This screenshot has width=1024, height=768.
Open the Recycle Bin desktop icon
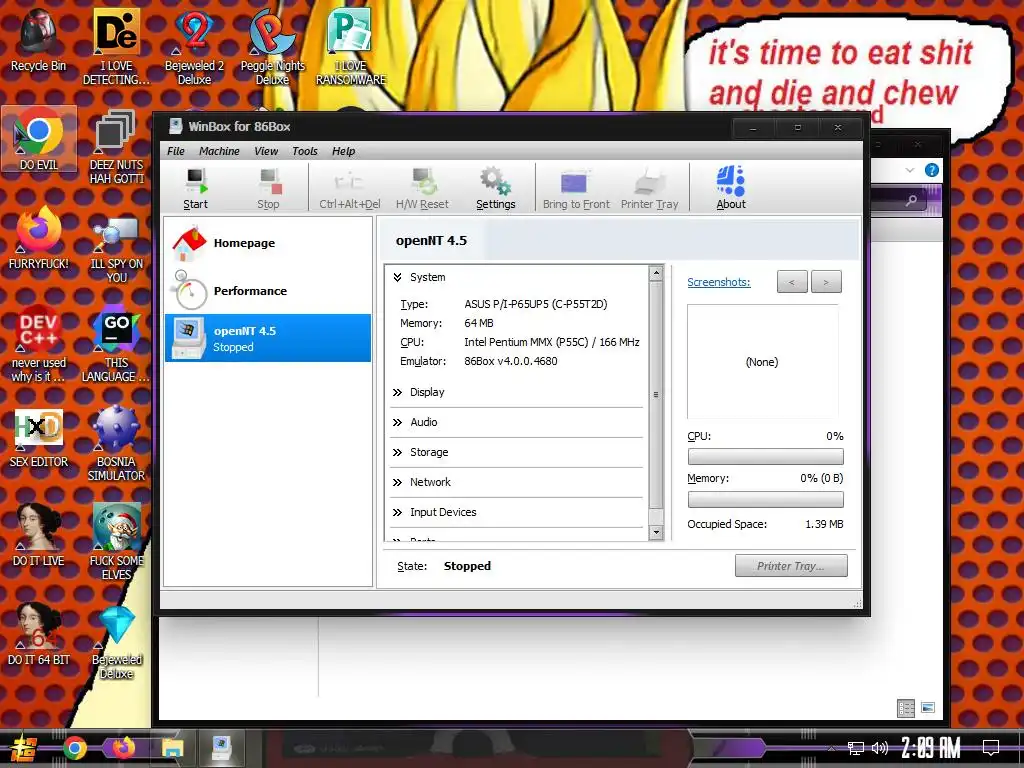click(x=39, y=40)
